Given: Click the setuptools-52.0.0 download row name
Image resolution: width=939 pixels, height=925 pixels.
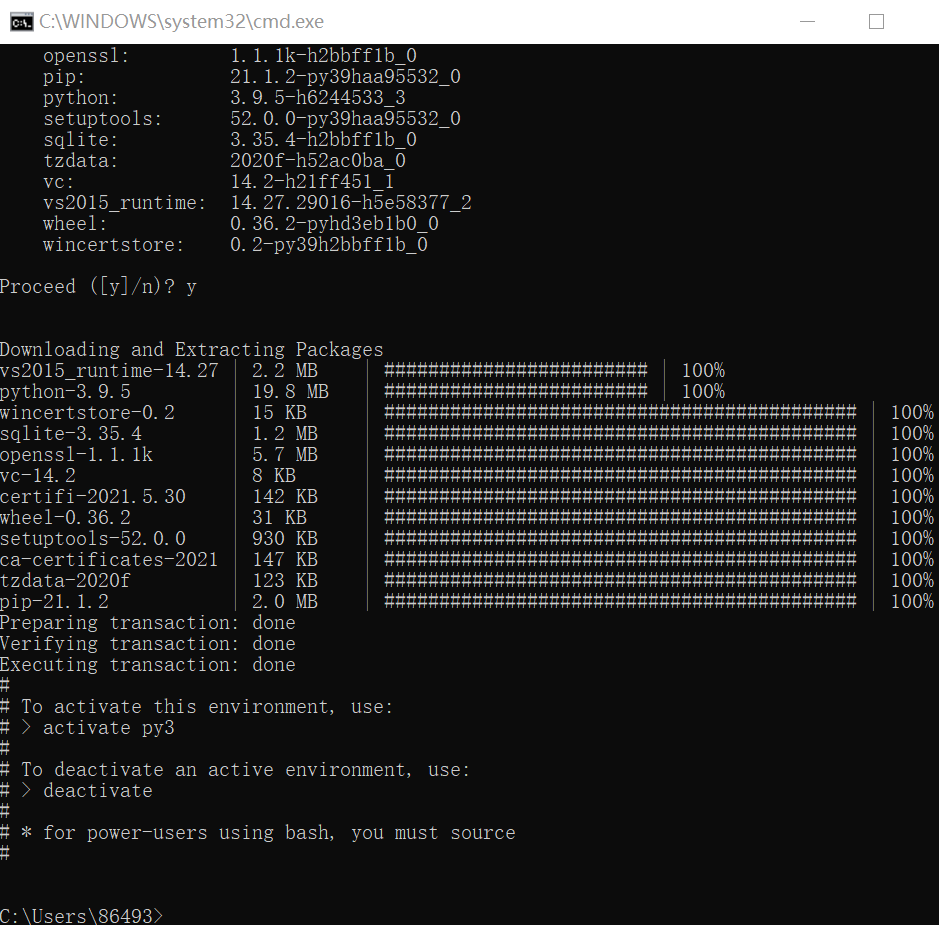Looking at the screenshot, I should [93, 538].
